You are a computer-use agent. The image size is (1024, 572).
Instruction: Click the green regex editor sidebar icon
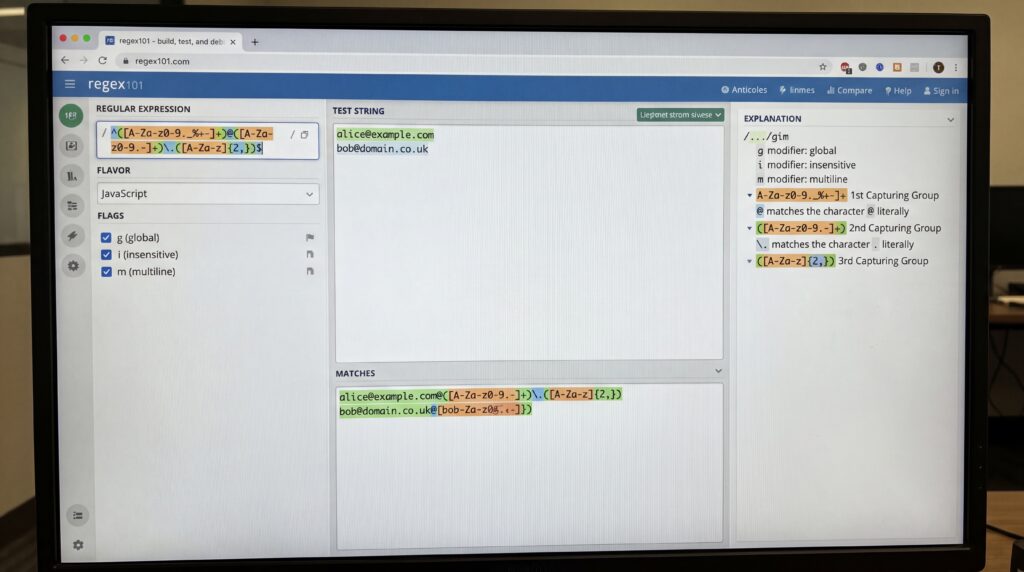[x=71, y=116]
